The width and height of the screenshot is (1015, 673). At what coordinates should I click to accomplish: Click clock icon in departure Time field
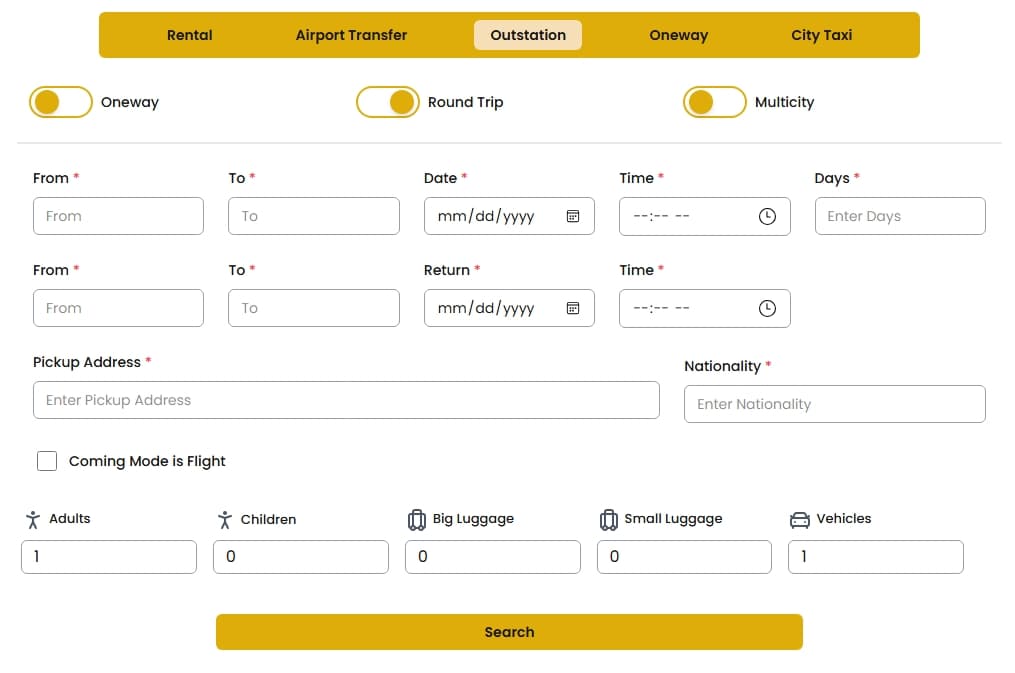coord(767,216)
